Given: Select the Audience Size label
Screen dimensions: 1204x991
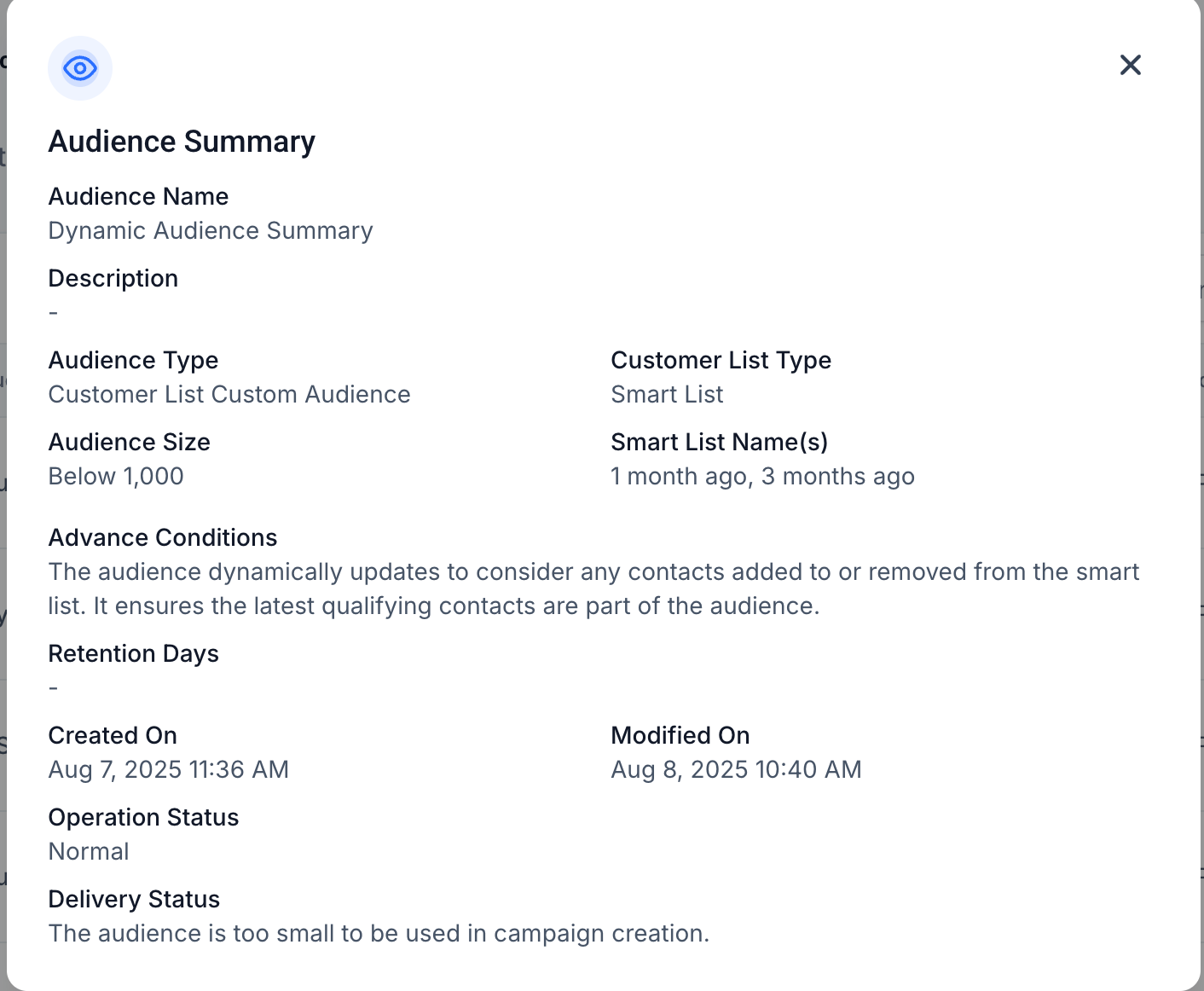Looking at the screenshot, I should pos(129,442).
